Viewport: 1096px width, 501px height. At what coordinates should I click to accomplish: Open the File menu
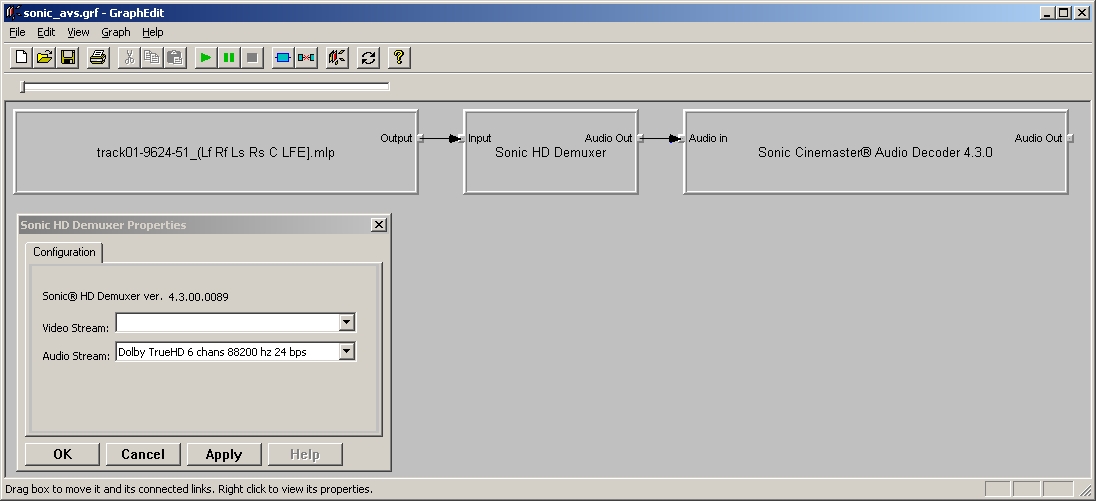click(x=17, y=32)
